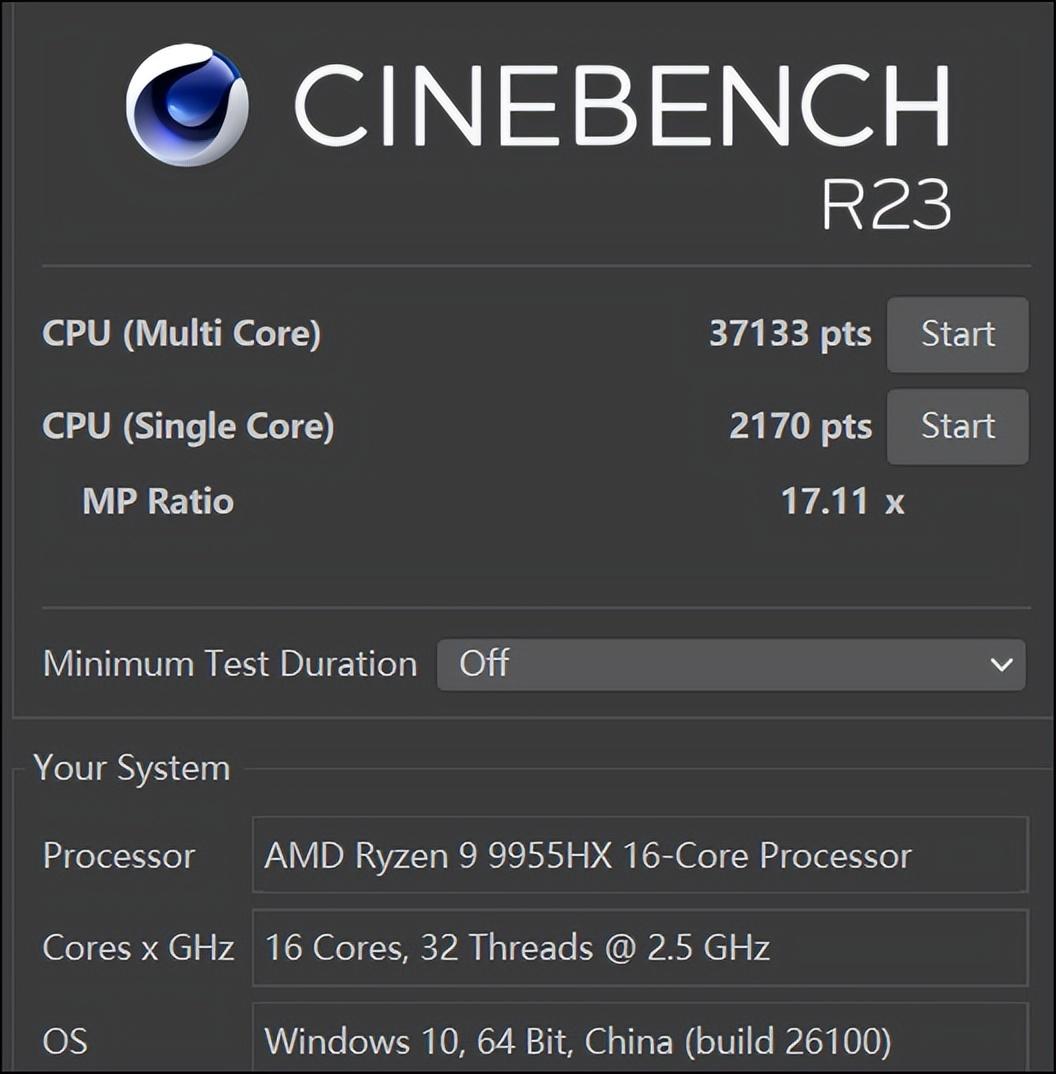Select the CPU (Multi Core) label

(181, 334)
